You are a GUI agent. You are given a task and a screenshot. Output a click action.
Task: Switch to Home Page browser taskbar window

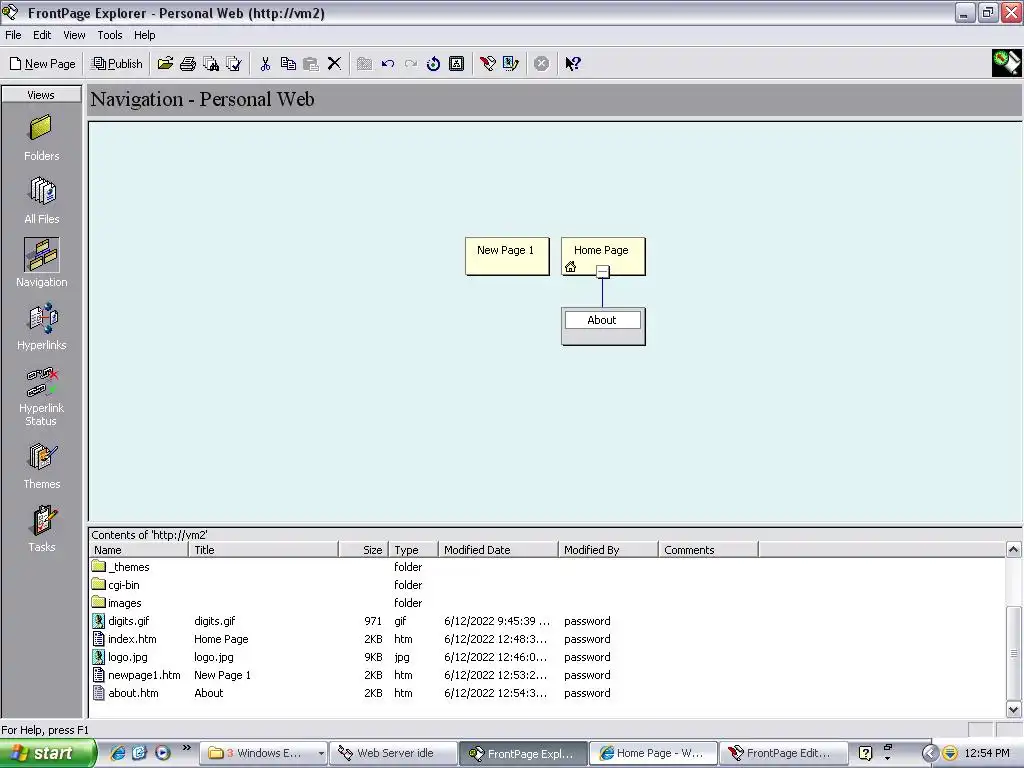[x=653, y=753]
